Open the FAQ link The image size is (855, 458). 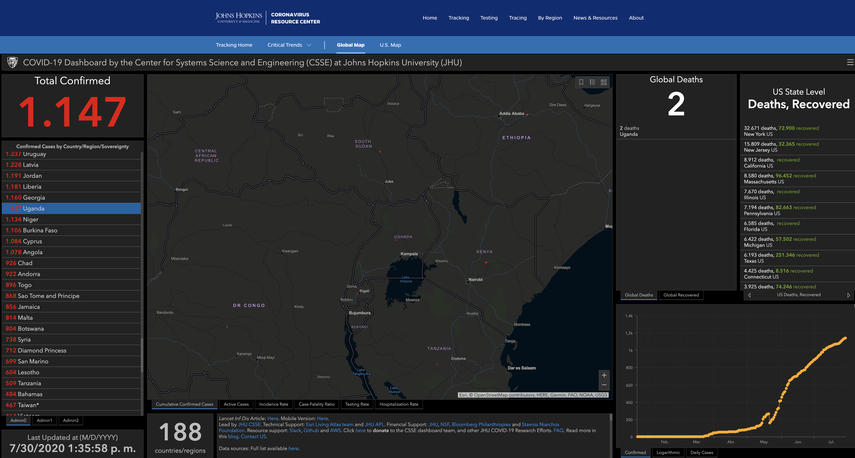tap(558, 430)
